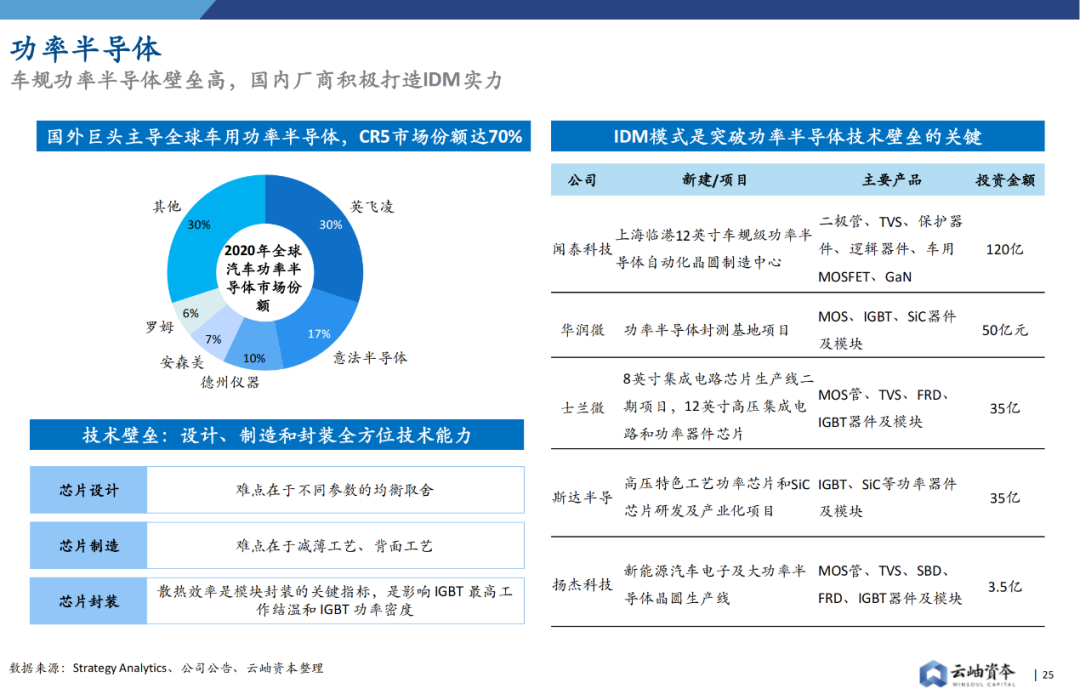The width and height of the screenshot is (1080, 694).
Task: Click the source note starting with "数据来源：Strategy Analytics"
Action: (x=166, y=668)
